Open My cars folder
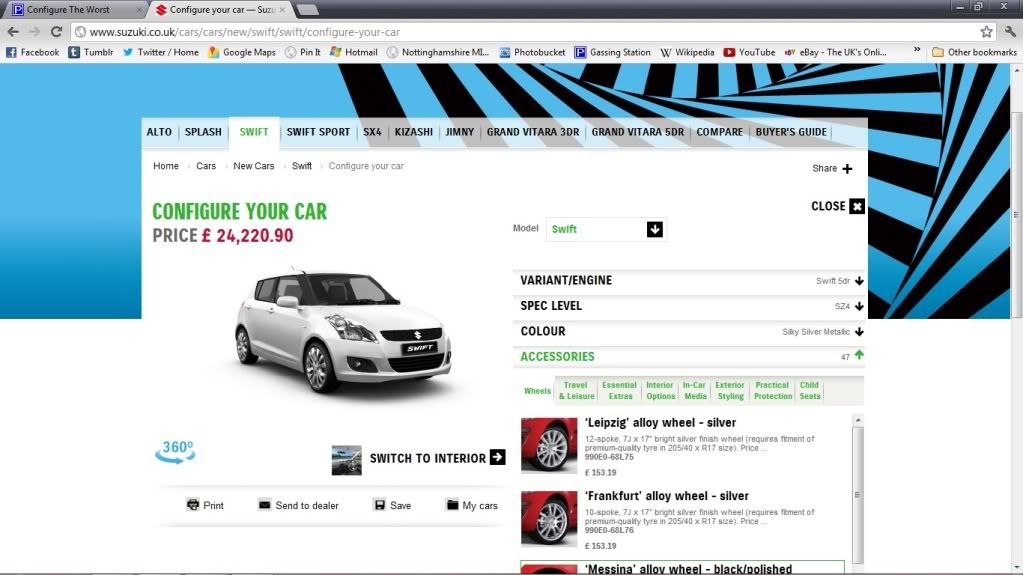1023x575 pixels. click(472, 505)
